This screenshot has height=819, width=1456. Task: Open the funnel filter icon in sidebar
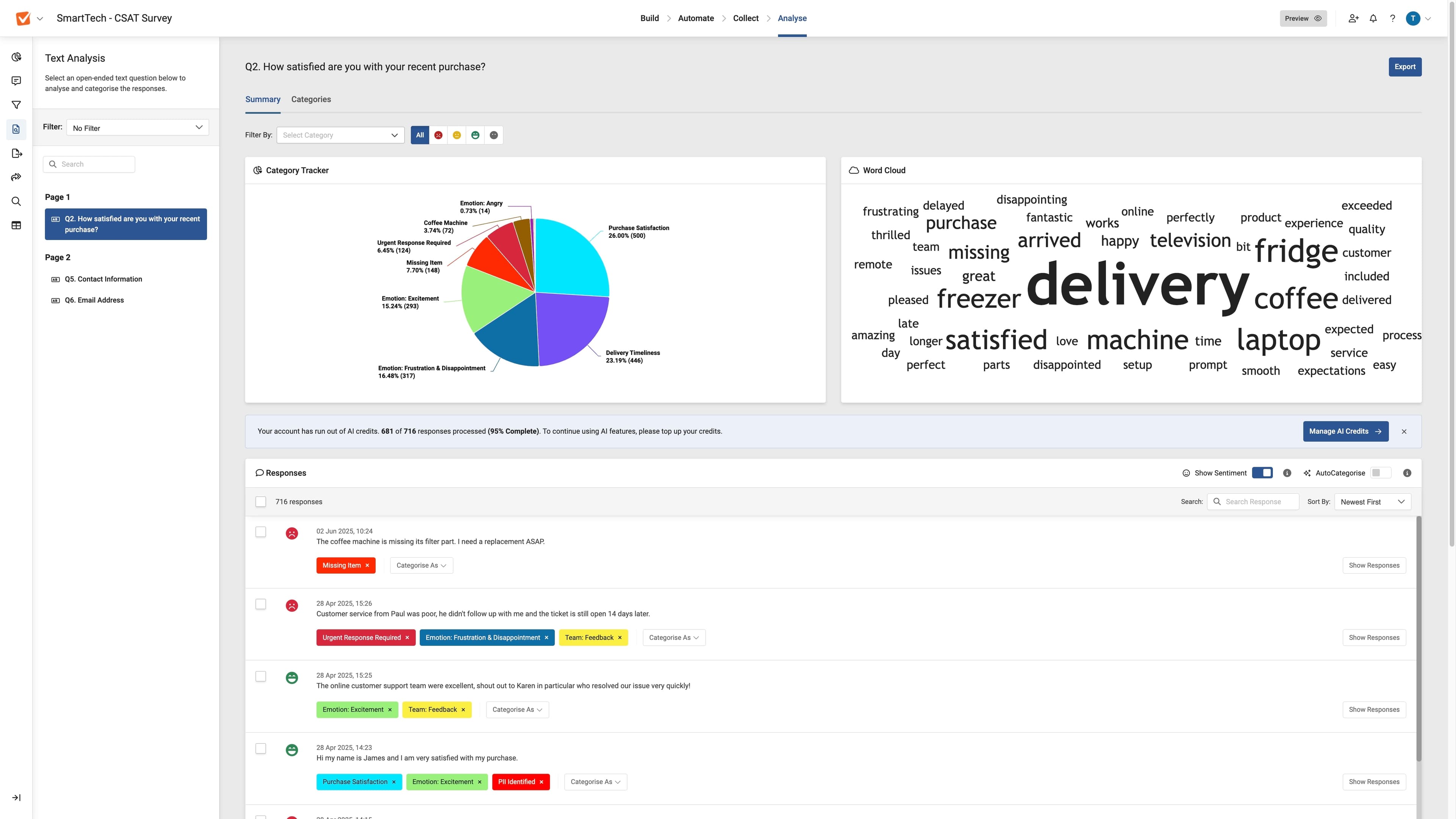coord(16,105)
